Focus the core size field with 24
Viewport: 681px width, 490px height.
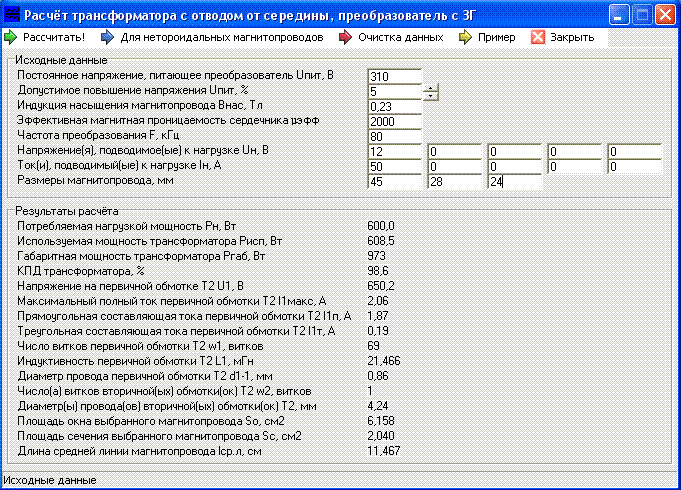click(x=514, y=182)
